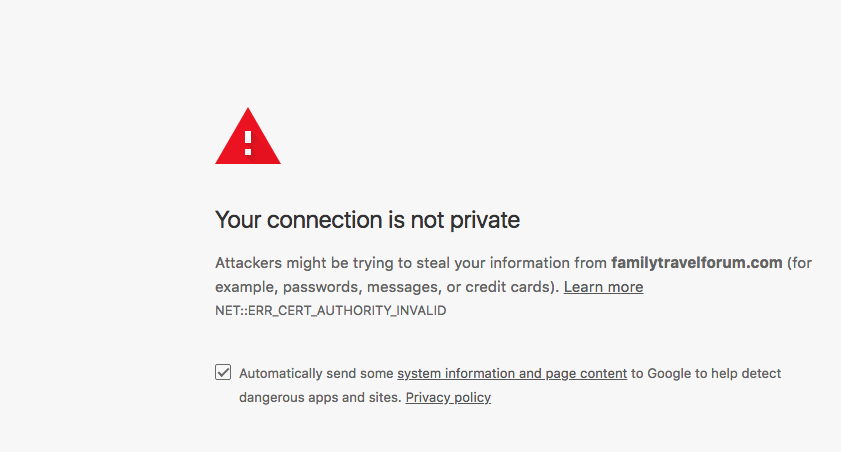The width and height of the screenshot is (841, 452).
Task: Click the word messages in the description
Action: click(x=403, y=287)
